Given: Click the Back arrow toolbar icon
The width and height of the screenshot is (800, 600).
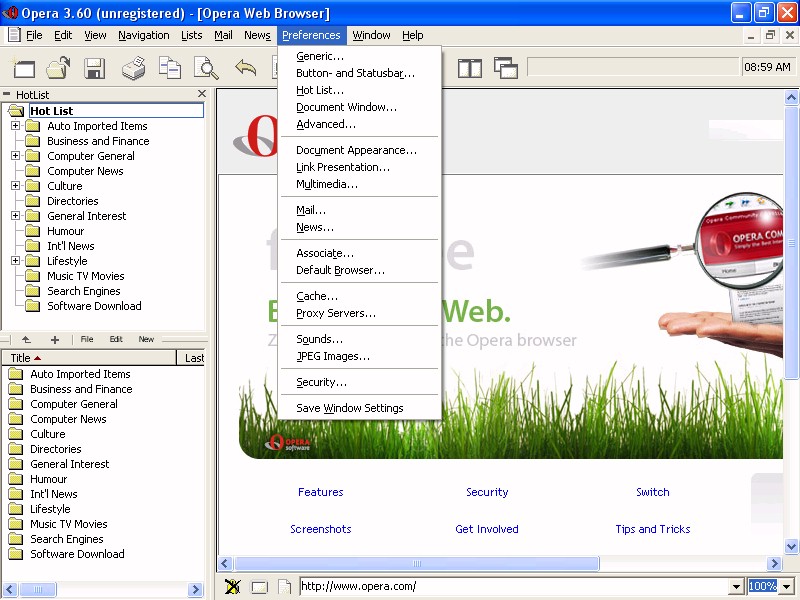Looking at the screenshot, I should click(245, 68).
